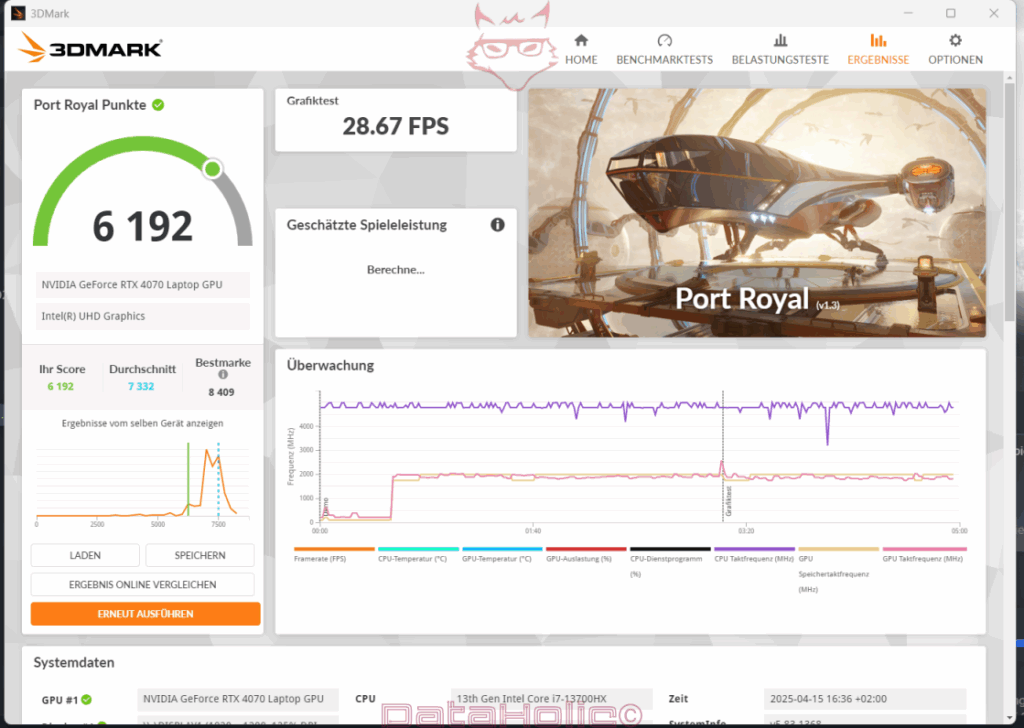Click the 3DMark title bar app icon

18,13
